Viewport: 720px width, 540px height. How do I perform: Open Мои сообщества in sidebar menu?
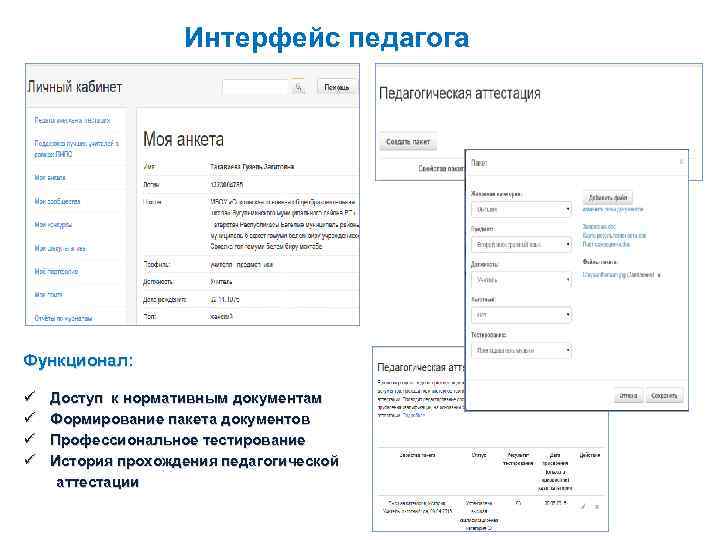click(57, 201)
